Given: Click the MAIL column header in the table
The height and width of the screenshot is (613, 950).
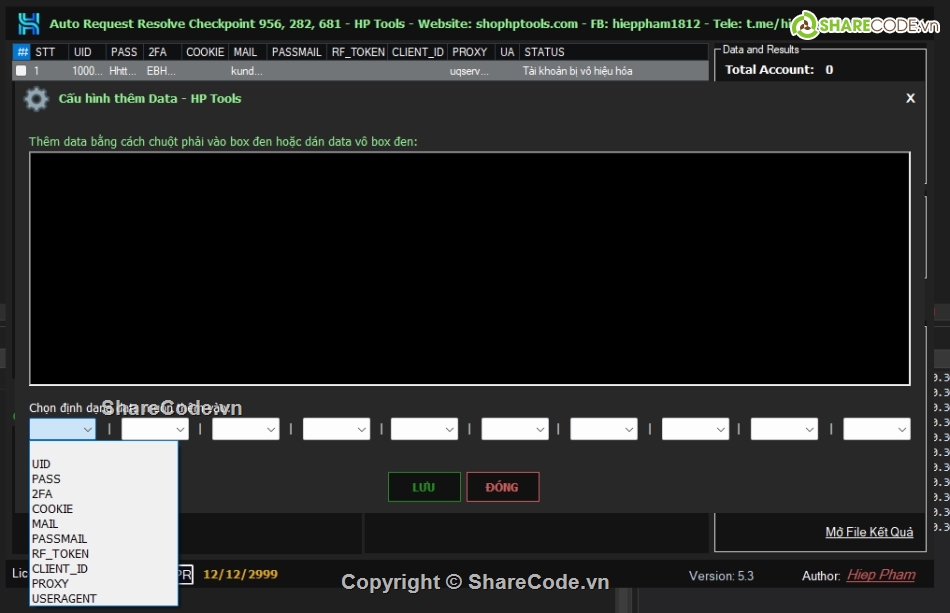Looking at the screenshot, I should 247,52.
